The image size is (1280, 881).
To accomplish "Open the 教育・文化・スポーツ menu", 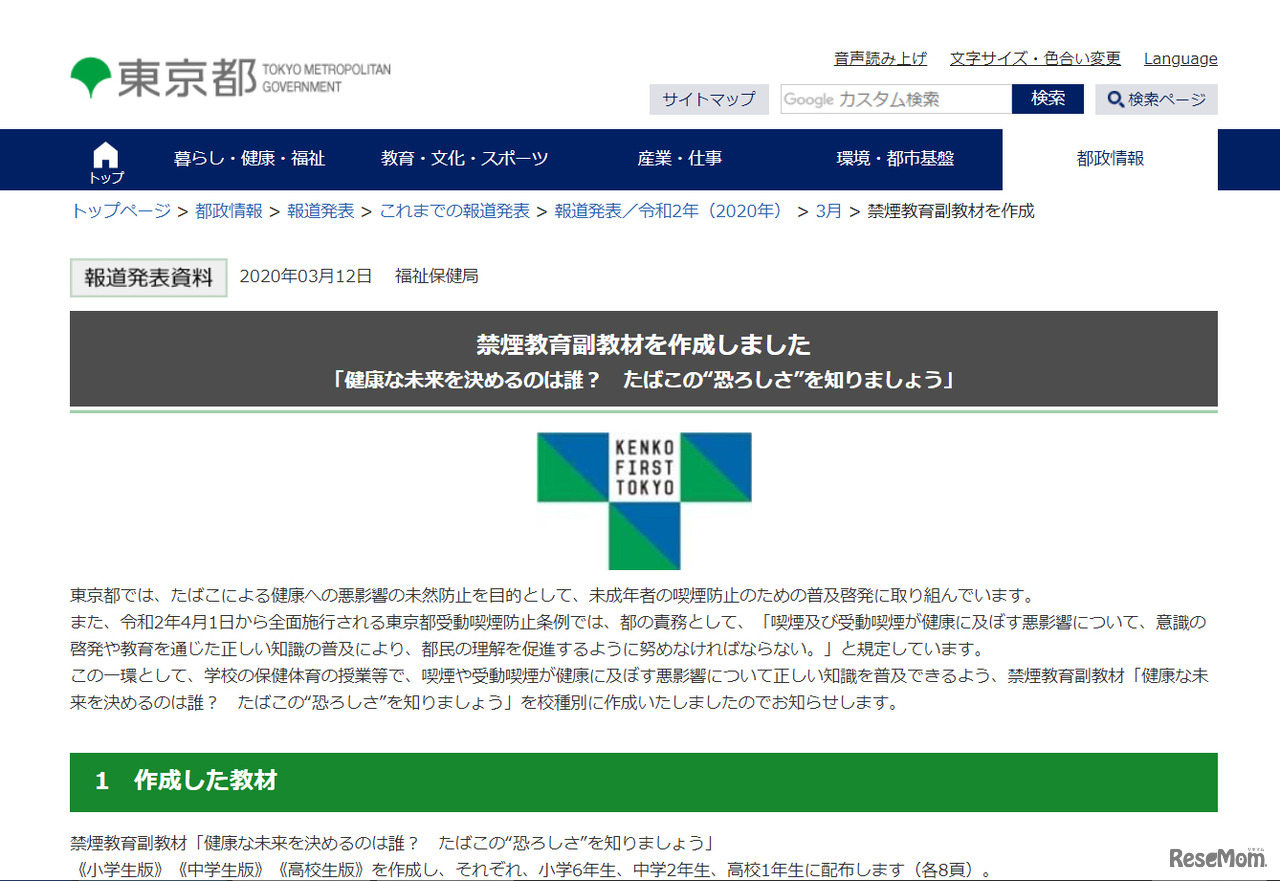I will [x=464, y=159].
